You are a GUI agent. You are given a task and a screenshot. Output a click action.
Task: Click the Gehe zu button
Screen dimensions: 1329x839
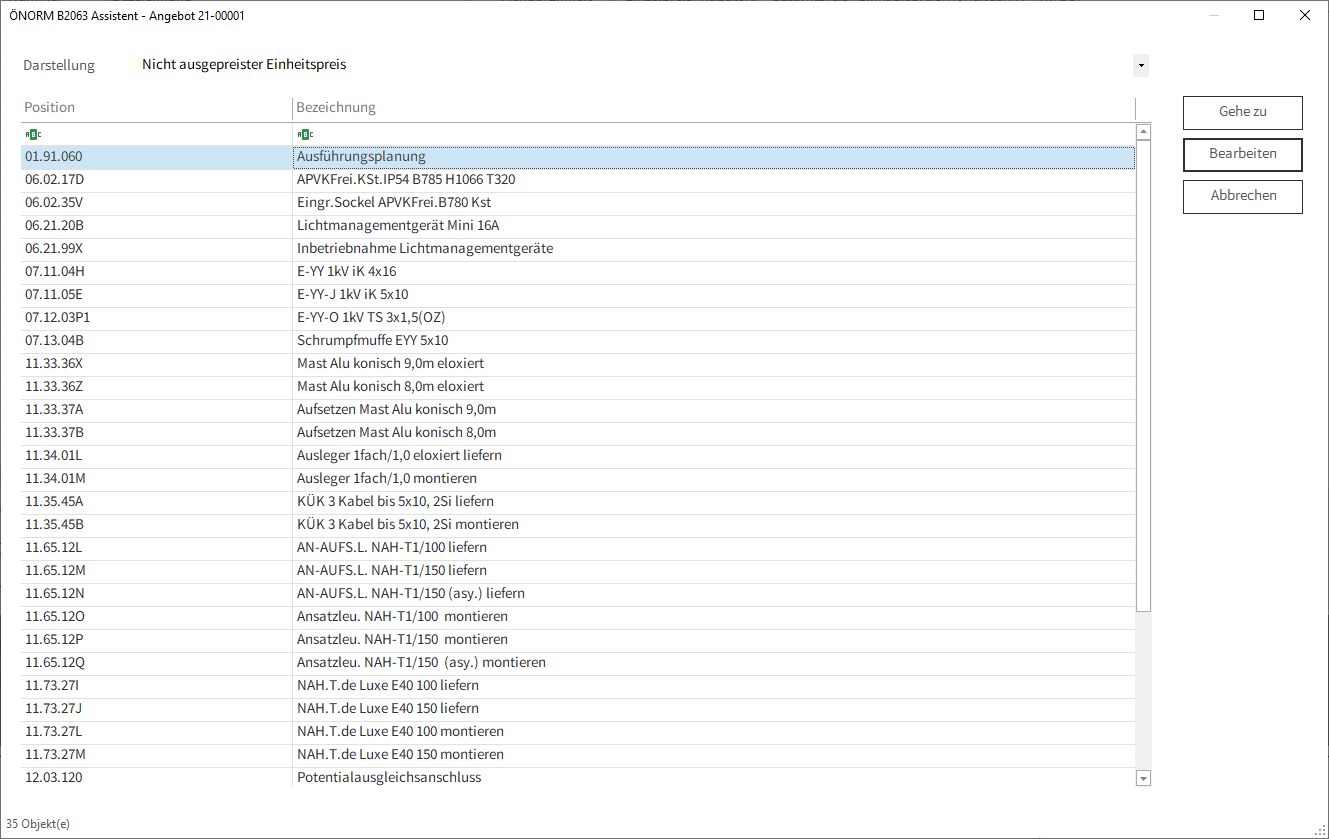tap(1242, 112)
